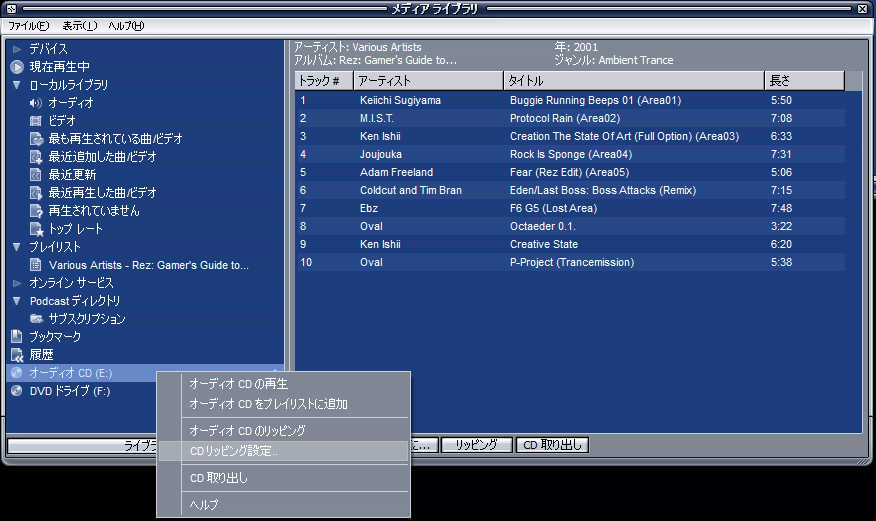
Task: Click the window system menu icon in title bar
Action: click(11, 8)
